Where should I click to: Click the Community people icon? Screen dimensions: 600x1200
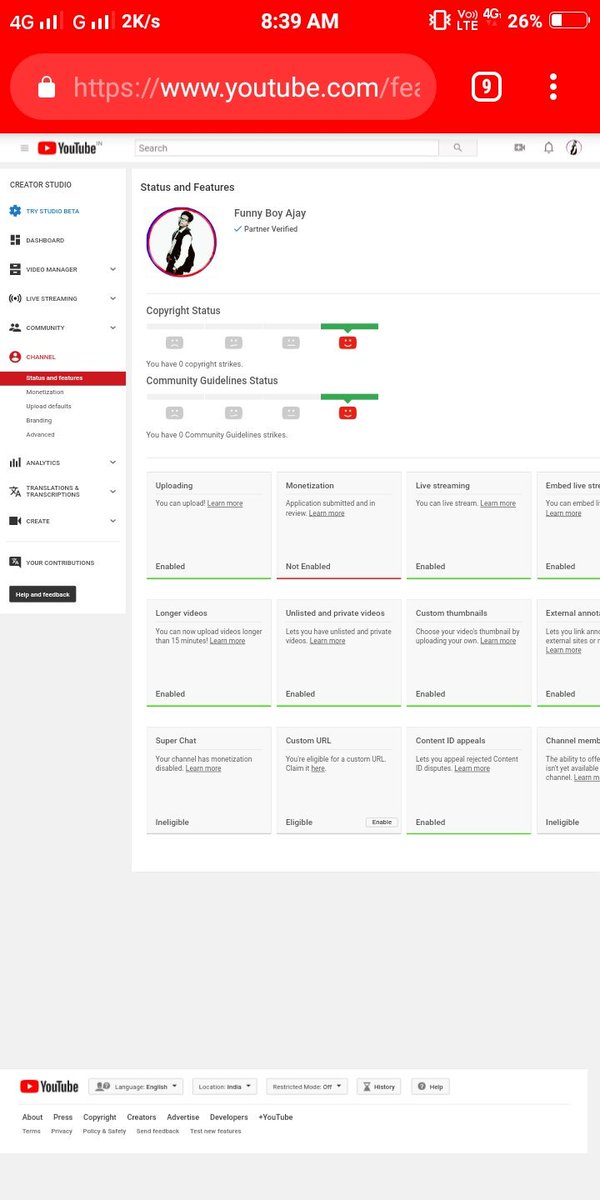[15, 327]
